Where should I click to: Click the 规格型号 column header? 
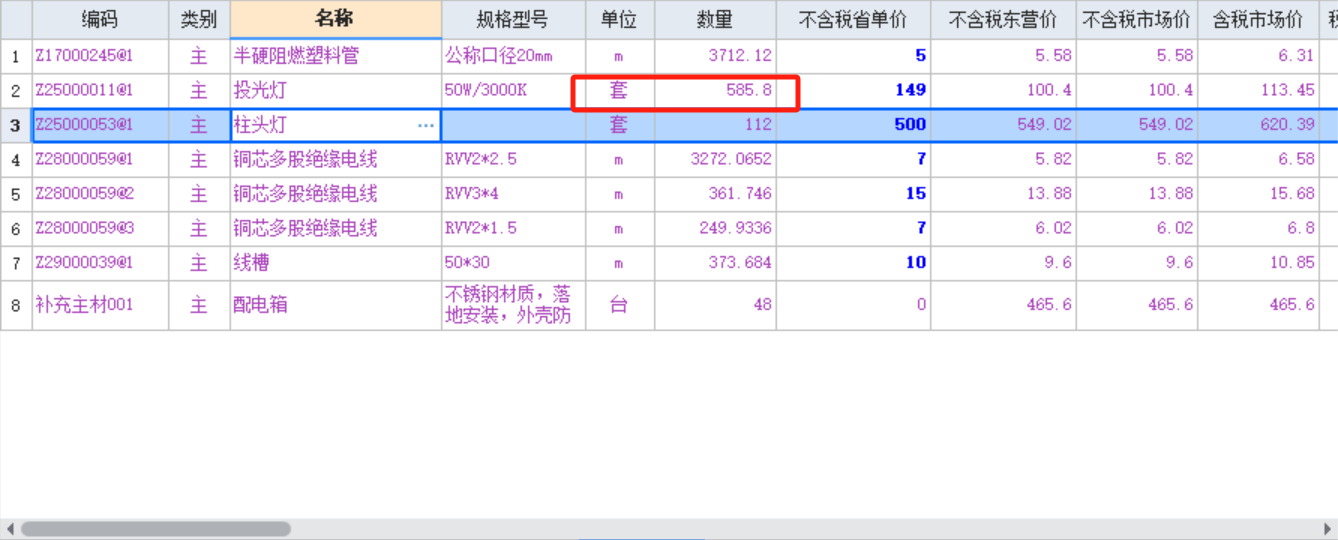(x=513, y=20)
